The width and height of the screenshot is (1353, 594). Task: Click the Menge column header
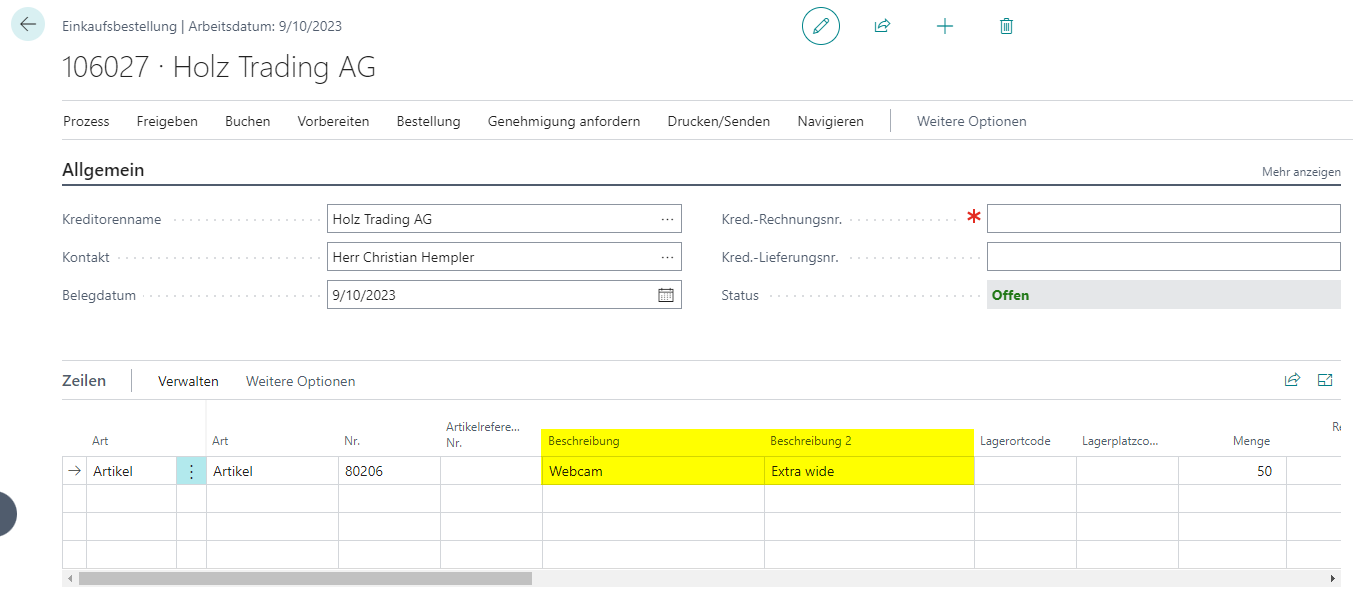coord(1251,441)
